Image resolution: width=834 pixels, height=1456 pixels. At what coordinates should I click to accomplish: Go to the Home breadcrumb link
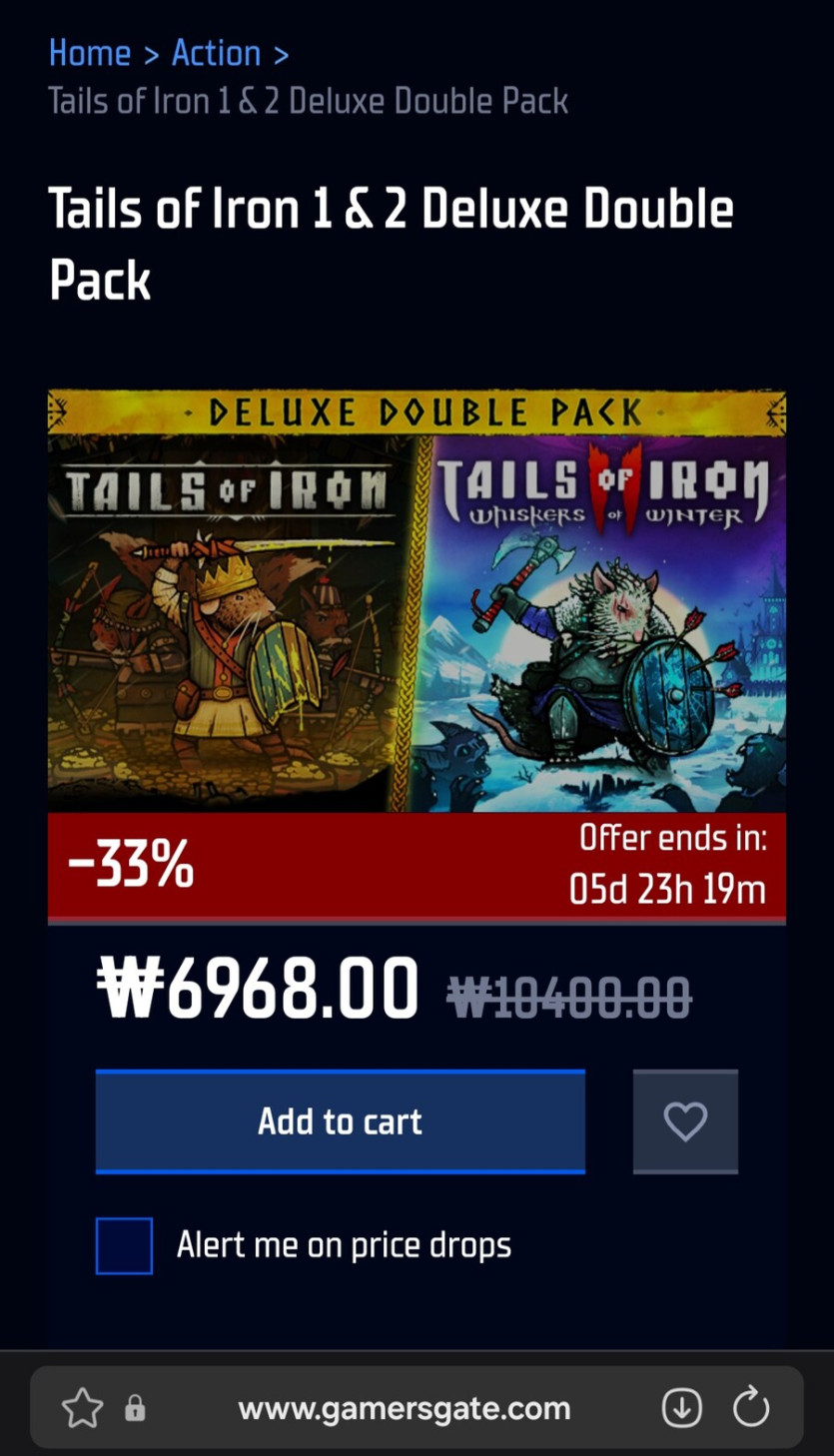(90, 53)
